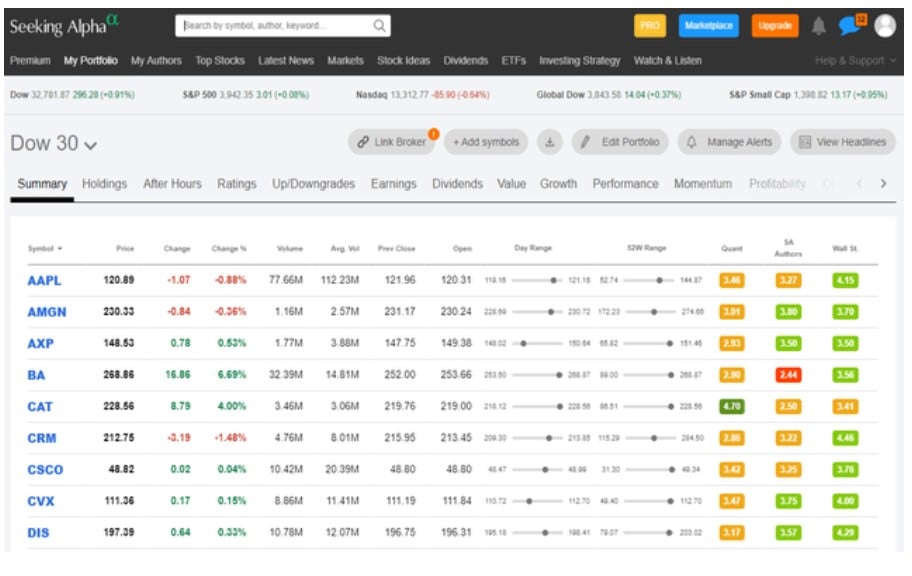Open the Premium menu item
The height and width of the screenshot is (576, 912).
click(30, 61)
